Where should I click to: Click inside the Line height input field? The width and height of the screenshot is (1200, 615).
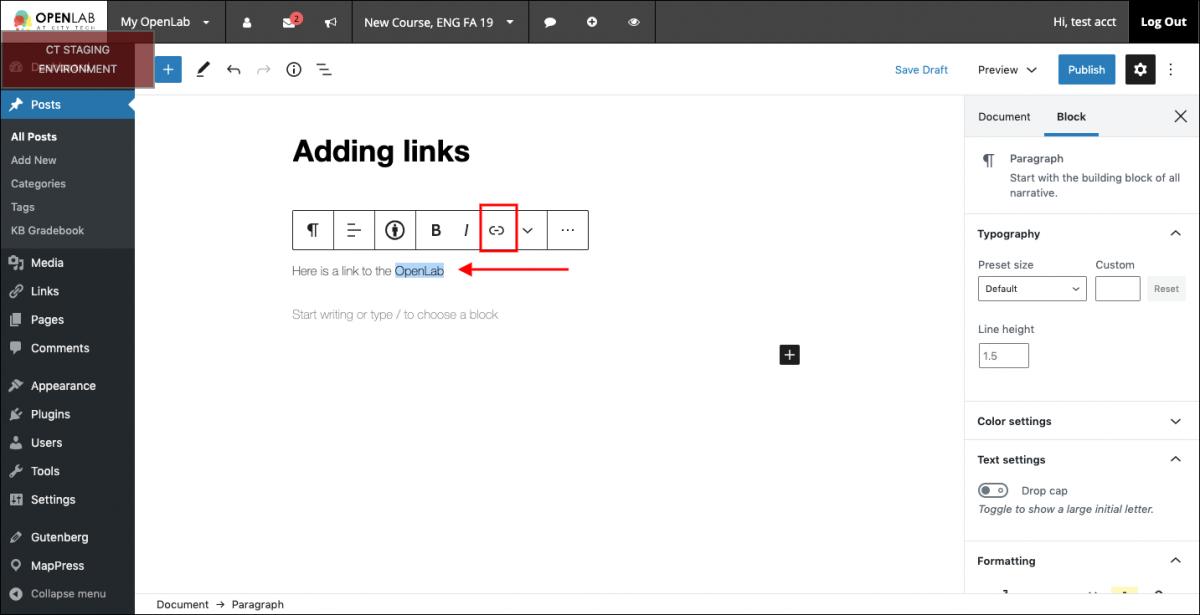1003,355
